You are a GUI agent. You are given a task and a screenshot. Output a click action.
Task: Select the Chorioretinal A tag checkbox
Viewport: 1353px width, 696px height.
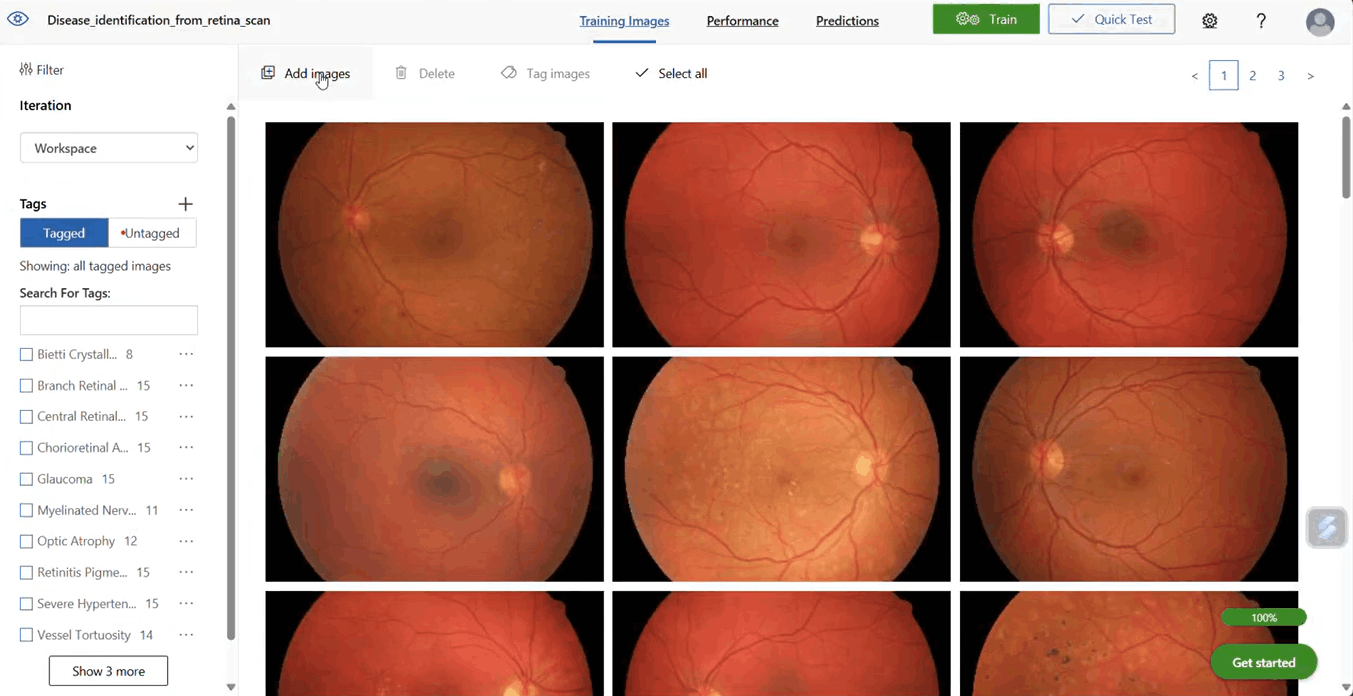(x=26, y=448)
